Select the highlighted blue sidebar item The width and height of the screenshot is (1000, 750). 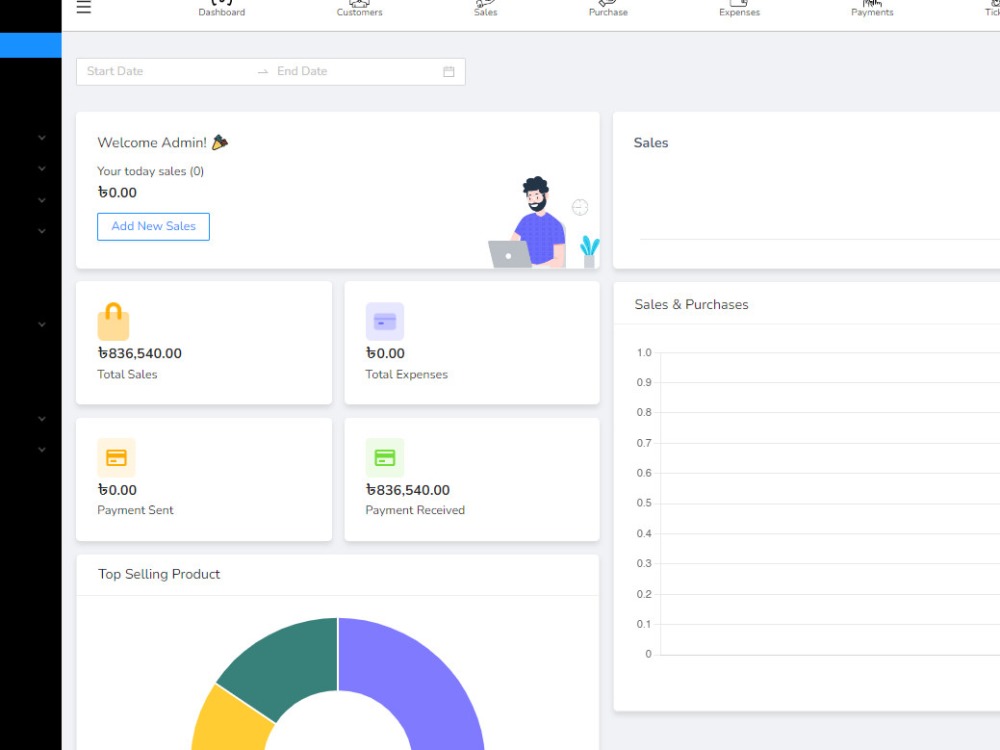point(31,45)
